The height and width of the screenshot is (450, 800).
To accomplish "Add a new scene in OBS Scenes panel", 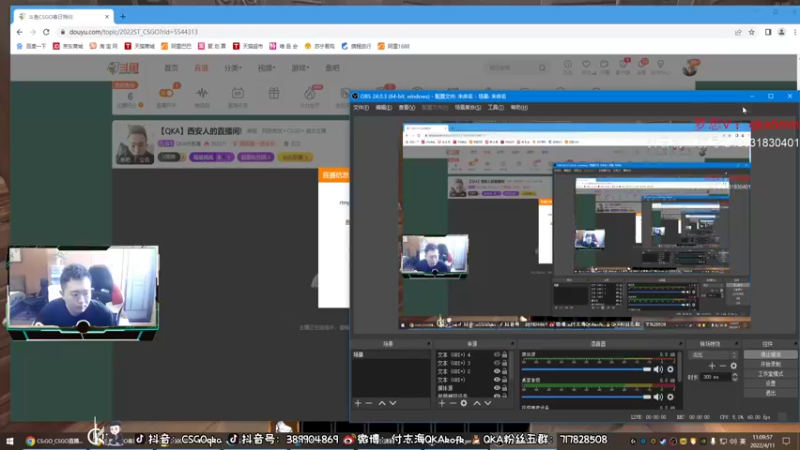I will [358, 403].
